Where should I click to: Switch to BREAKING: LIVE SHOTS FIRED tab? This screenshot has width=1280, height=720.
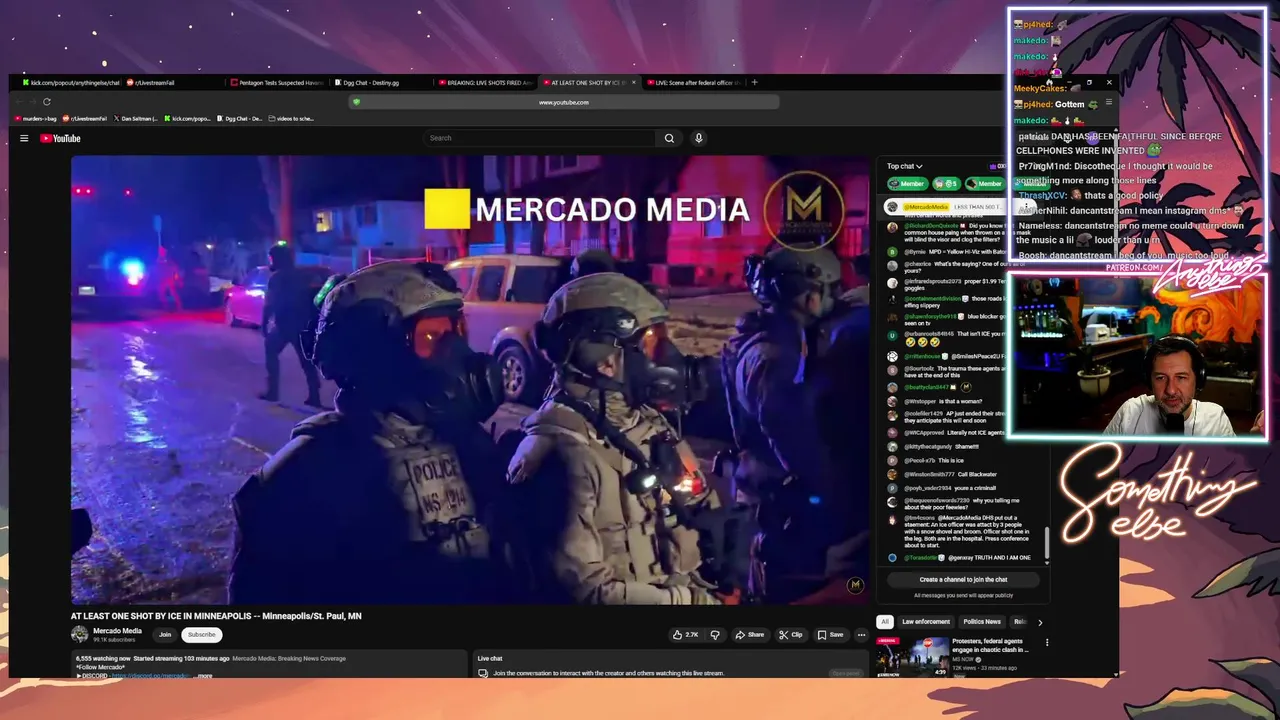[x=487, y=83]
